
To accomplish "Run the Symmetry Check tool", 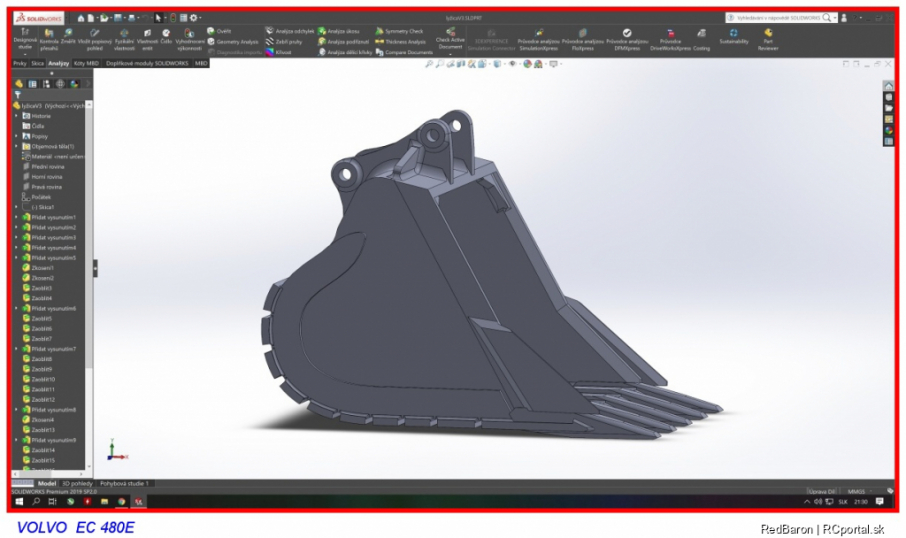I will 399,31.
